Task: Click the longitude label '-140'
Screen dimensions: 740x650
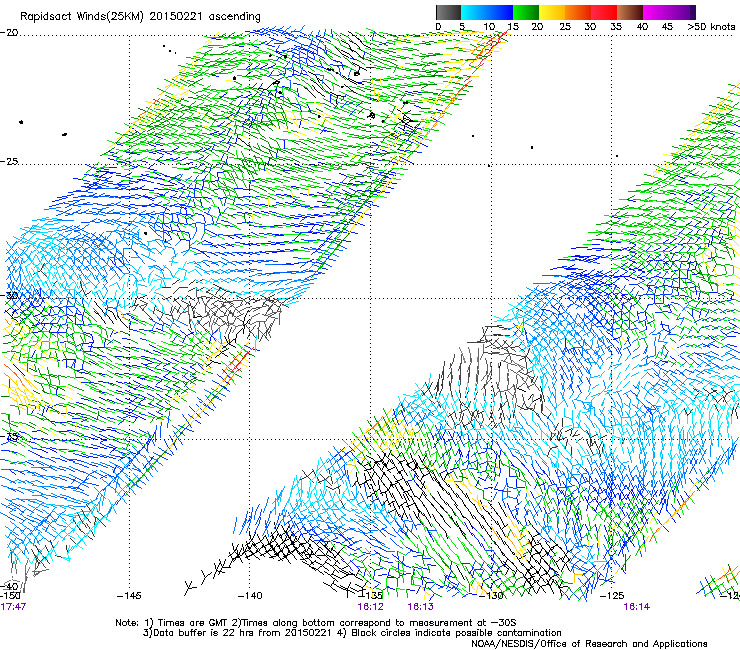Action: pyautogui.click(x=249, y=596)
